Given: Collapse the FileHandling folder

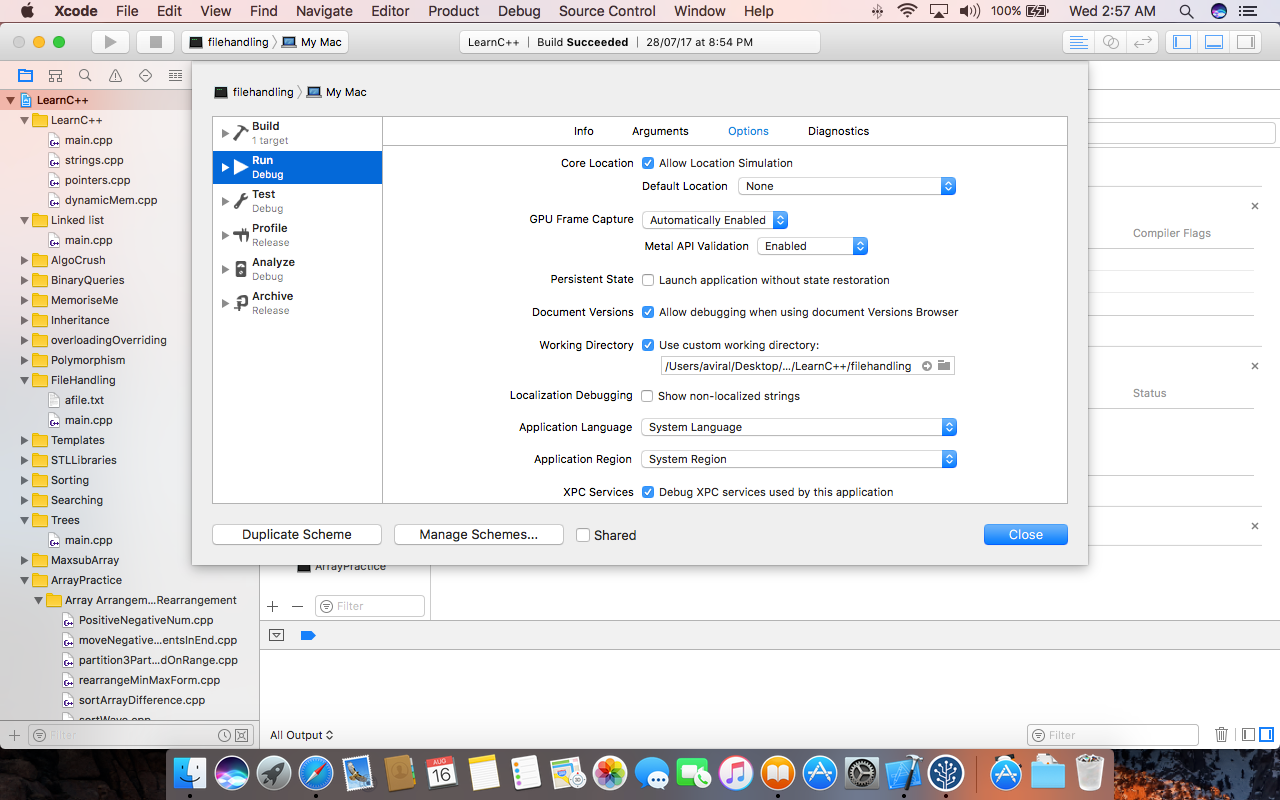Looking at the screenshot, I should point(25,380).
